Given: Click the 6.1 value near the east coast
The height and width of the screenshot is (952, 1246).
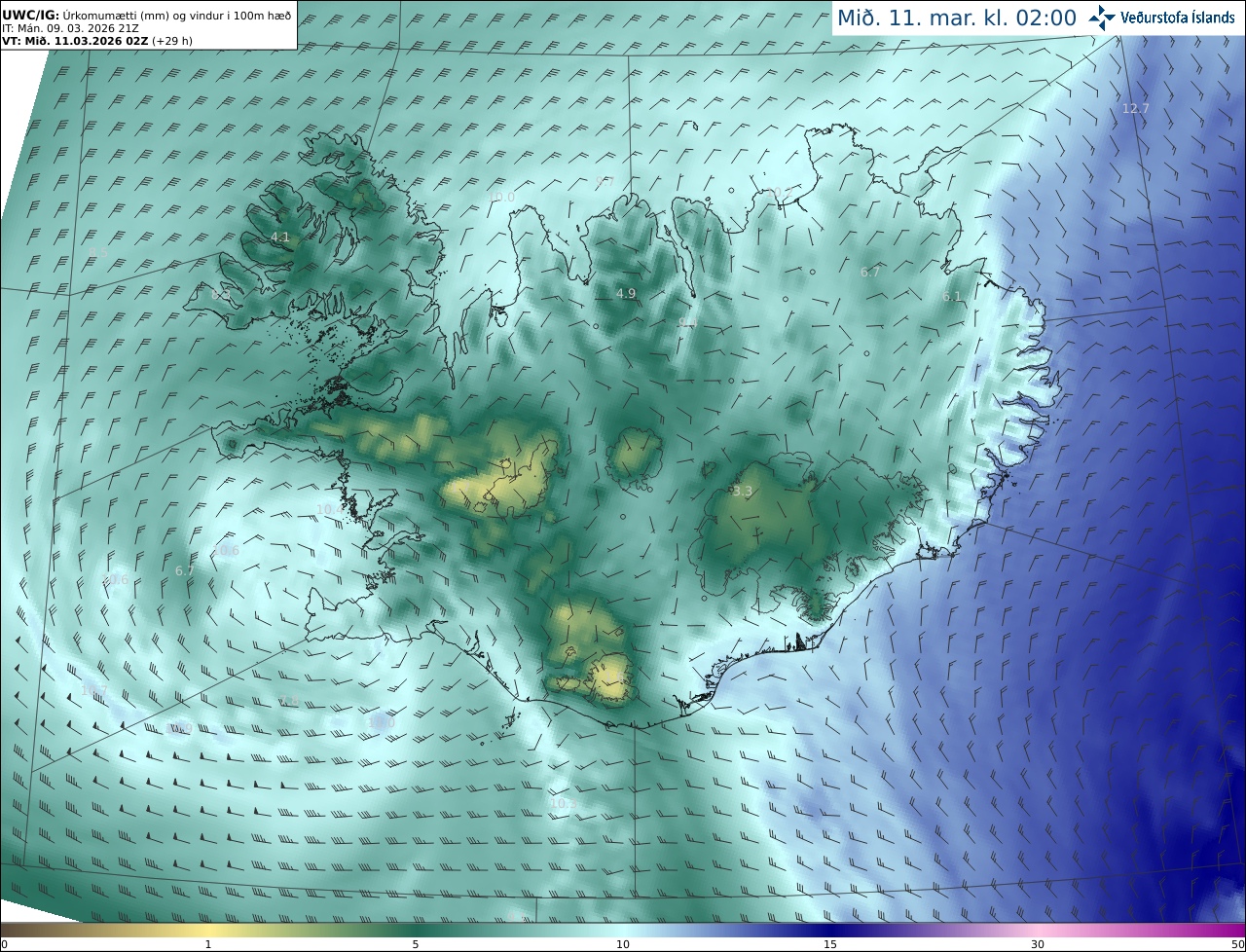Looking at the screenshot, I should coord(951,296).
